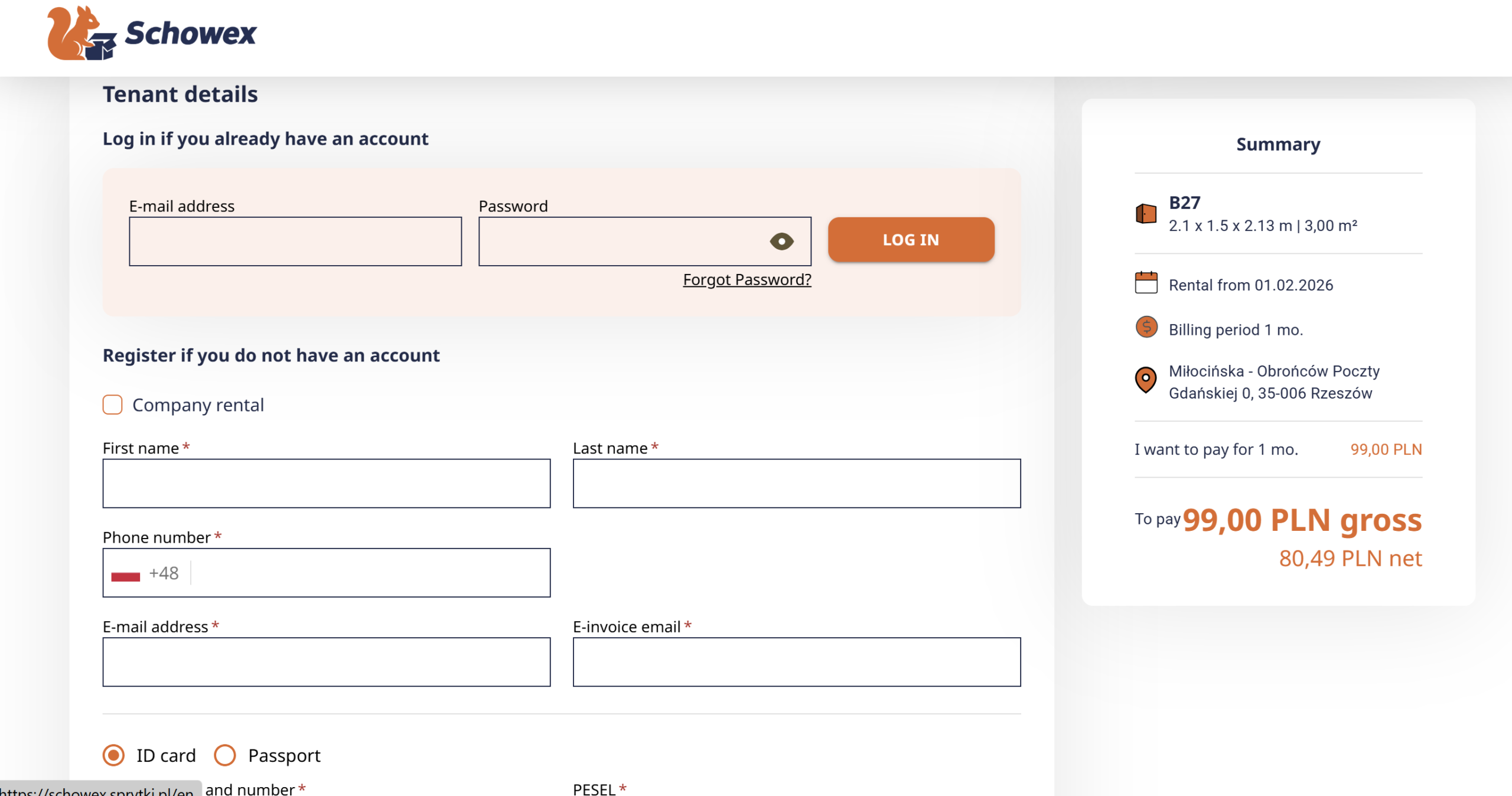Click the storage box icon beside B27
The height and width of the screenshot is (796, 1512).
1146,213
